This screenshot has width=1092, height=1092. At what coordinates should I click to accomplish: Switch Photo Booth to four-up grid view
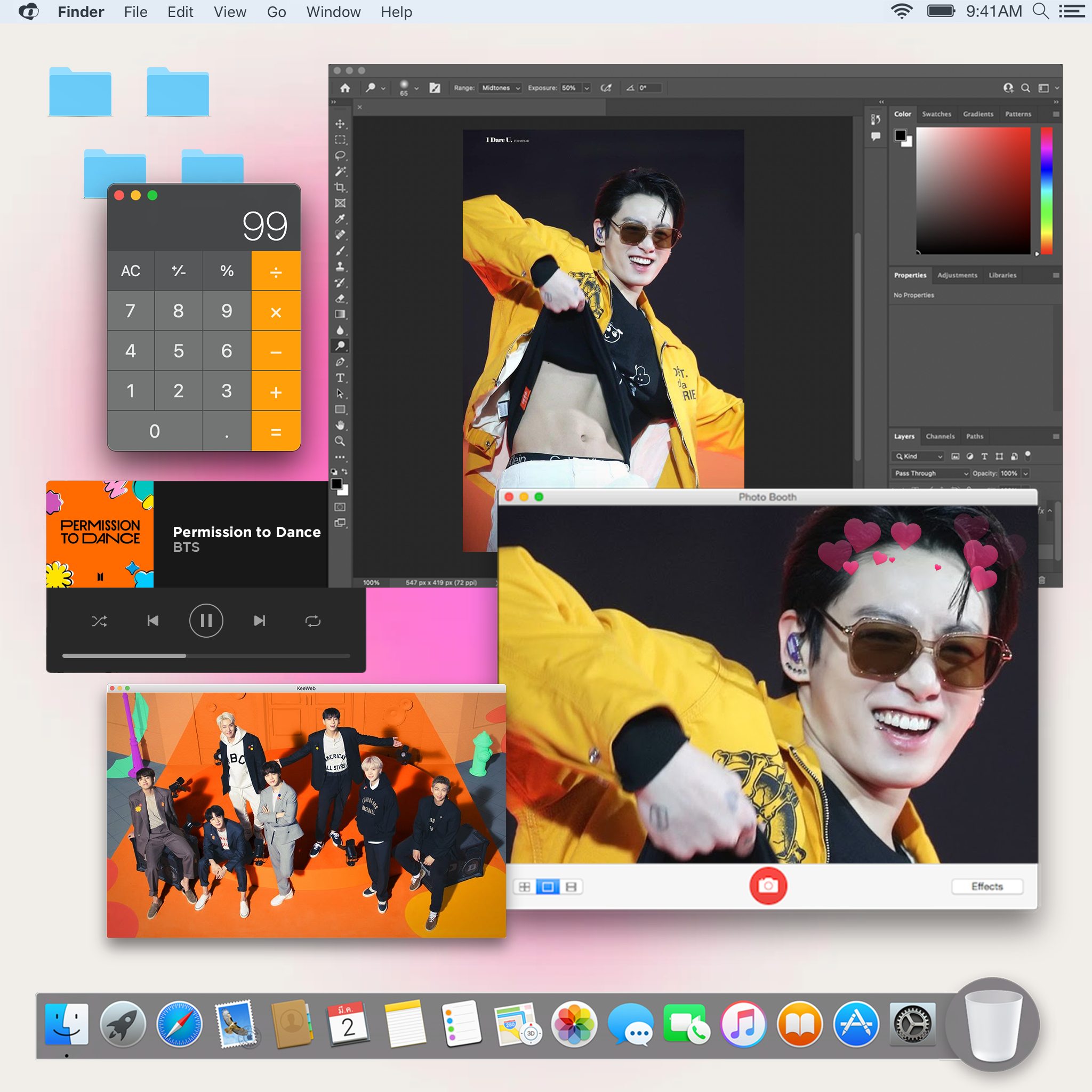525,886
